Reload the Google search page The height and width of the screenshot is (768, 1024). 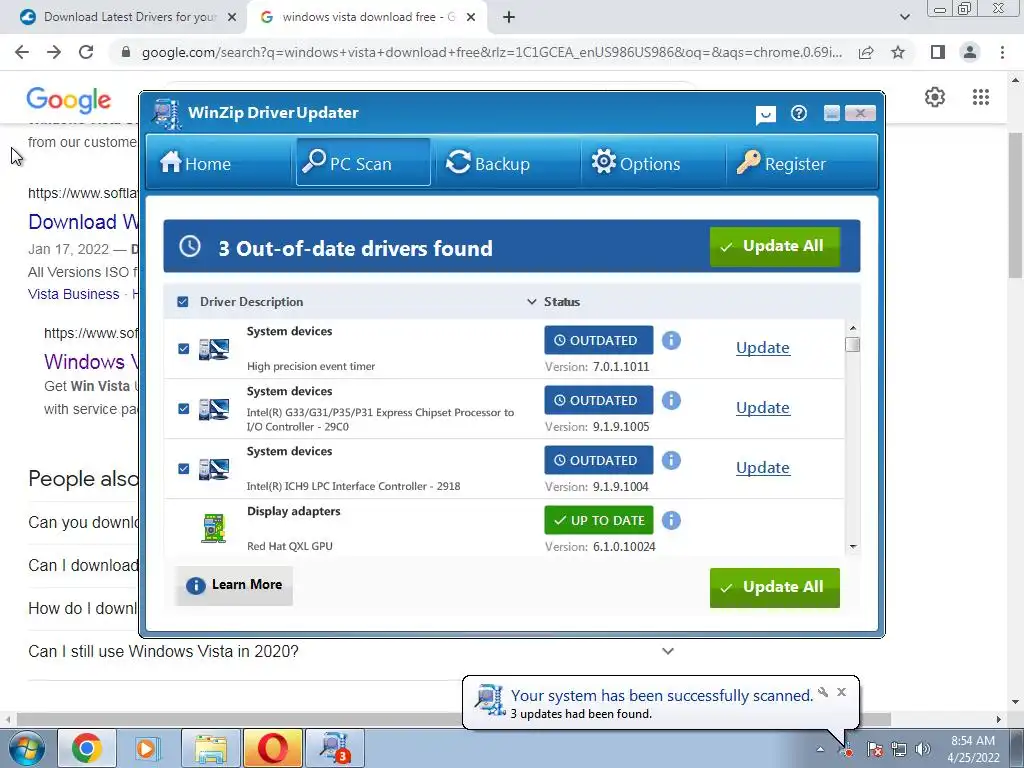(86, 52)
